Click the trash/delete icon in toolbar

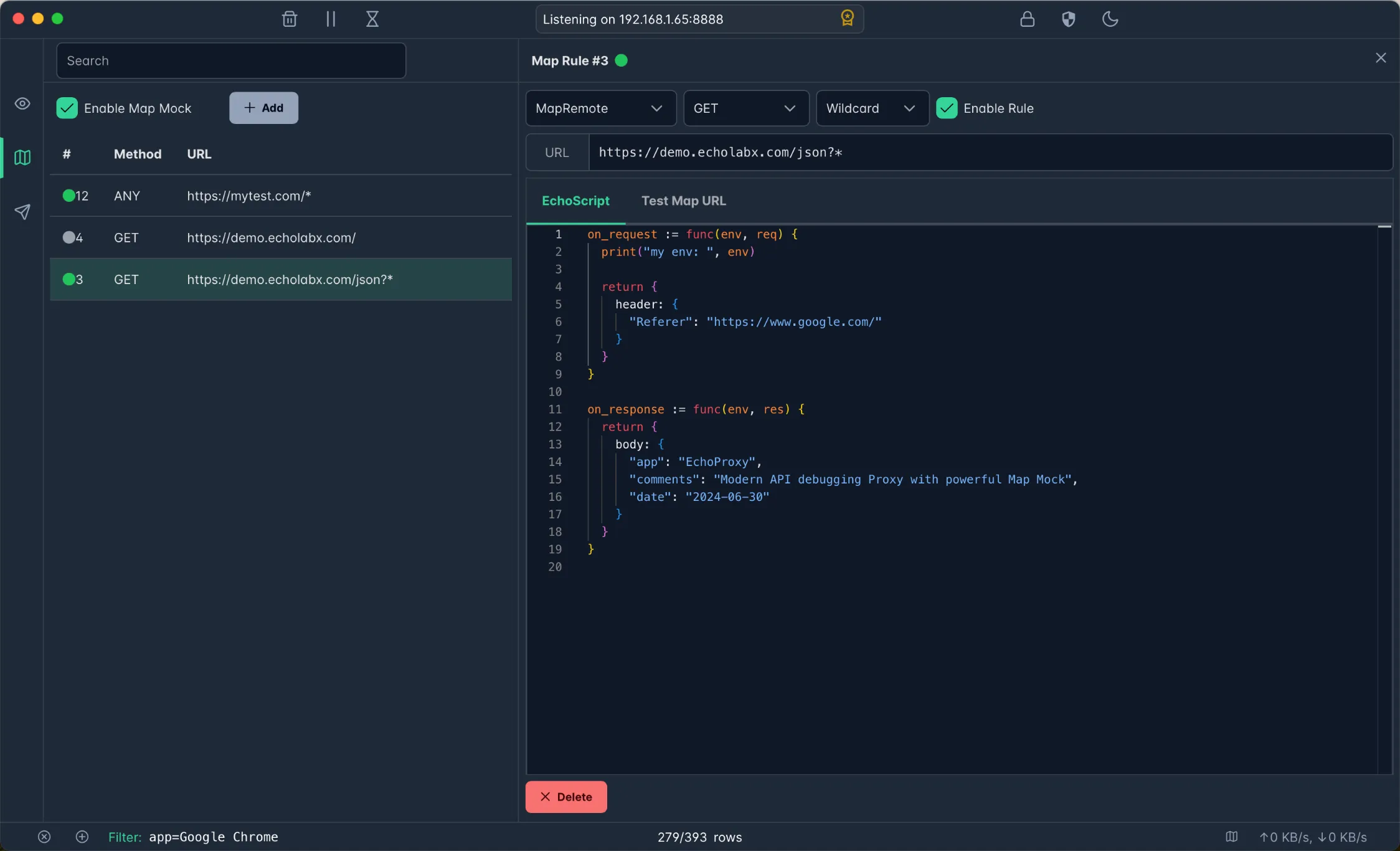tap(289, 19)
